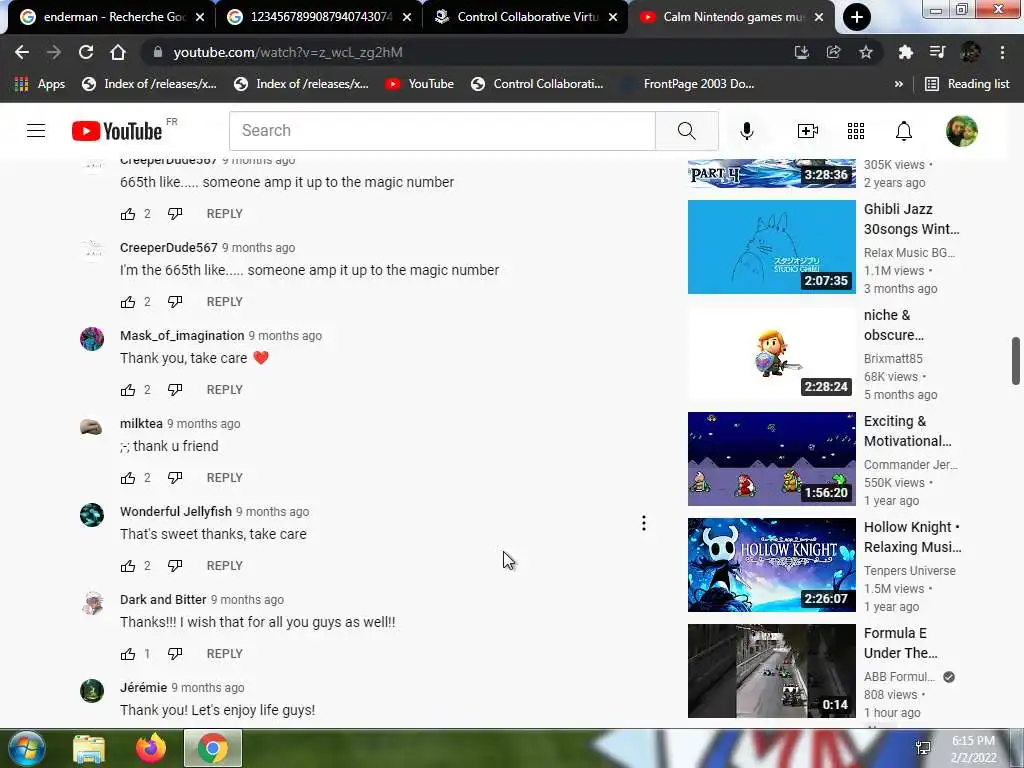Click the address bar URL
Viewport: 1024px width, 768px height.
287,52
